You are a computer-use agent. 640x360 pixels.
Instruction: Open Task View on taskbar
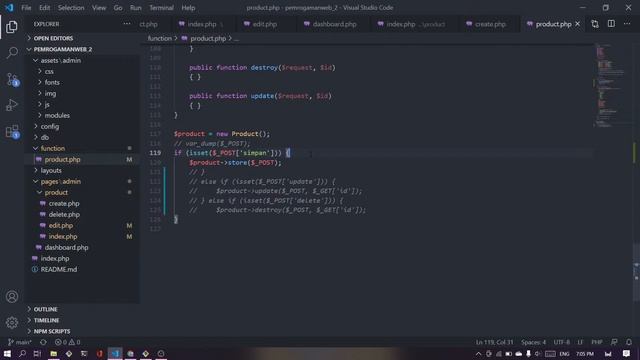tap(37, 353)
